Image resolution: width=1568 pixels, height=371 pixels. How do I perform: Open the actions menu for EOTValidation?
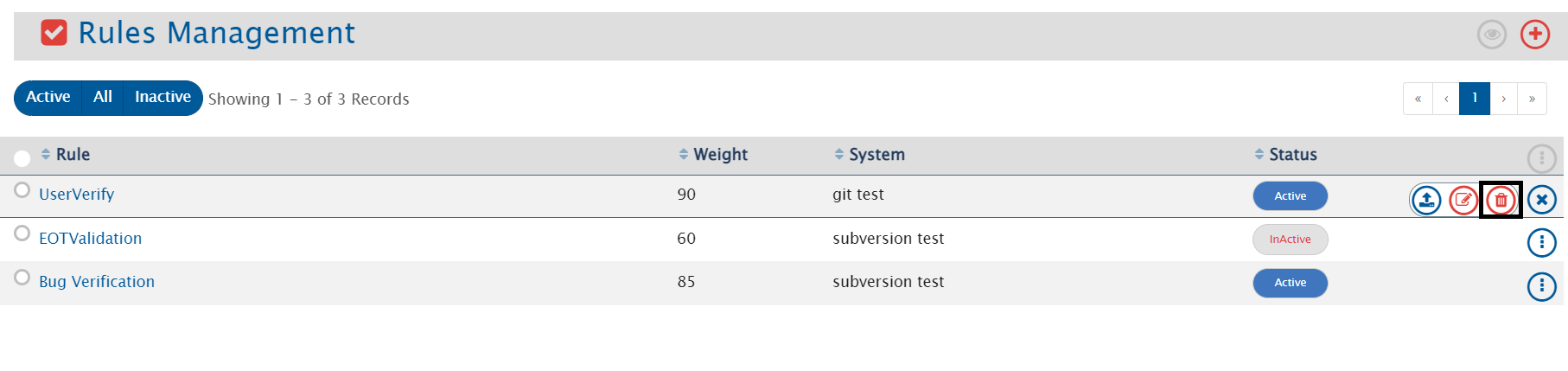click(x=1542, y=243)
